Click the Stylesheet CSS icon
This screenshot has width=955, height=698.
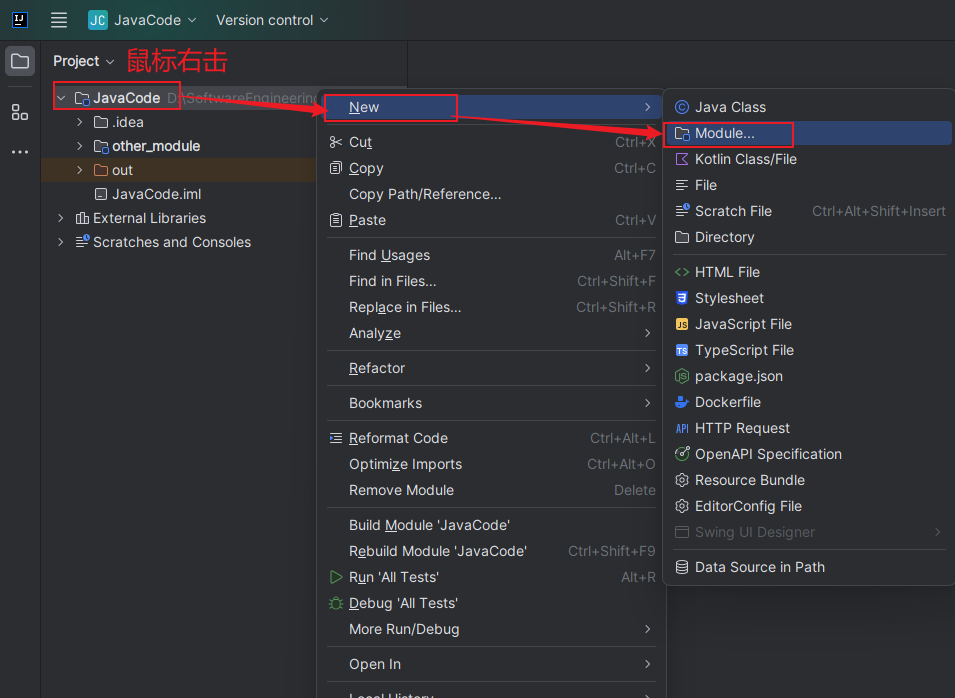682,298
